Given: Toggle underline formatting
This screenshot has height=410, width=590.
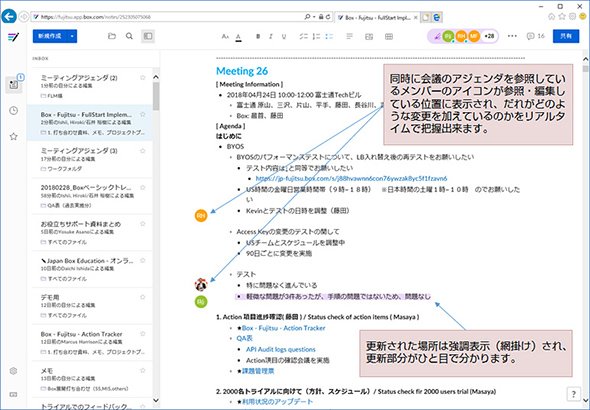Looking at the screenshot, I should [x=284, y=36].
